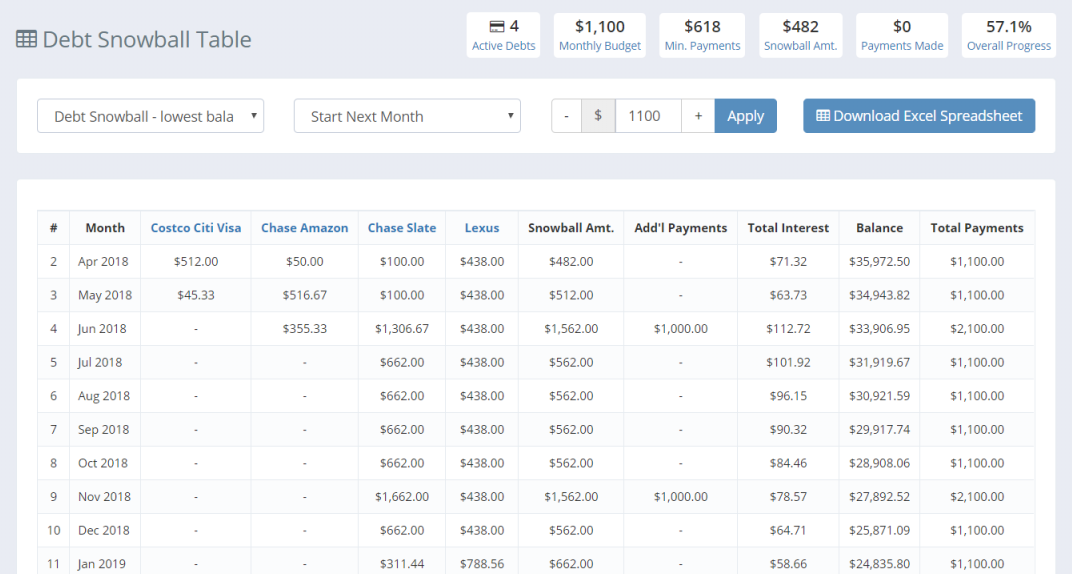Click the $1,100 Monthly Budget card

(600, 36)
